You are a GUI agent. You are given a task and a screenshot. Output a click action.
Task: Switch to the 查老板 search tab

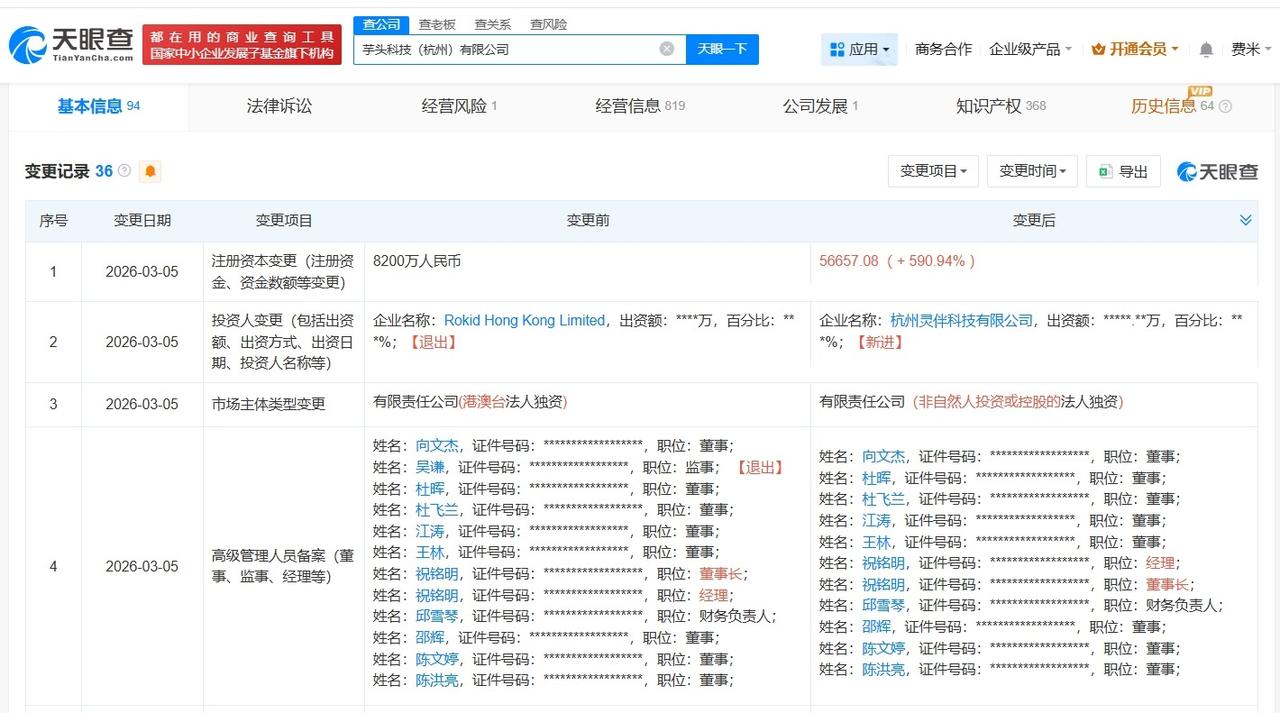click(x=437, y=24)
